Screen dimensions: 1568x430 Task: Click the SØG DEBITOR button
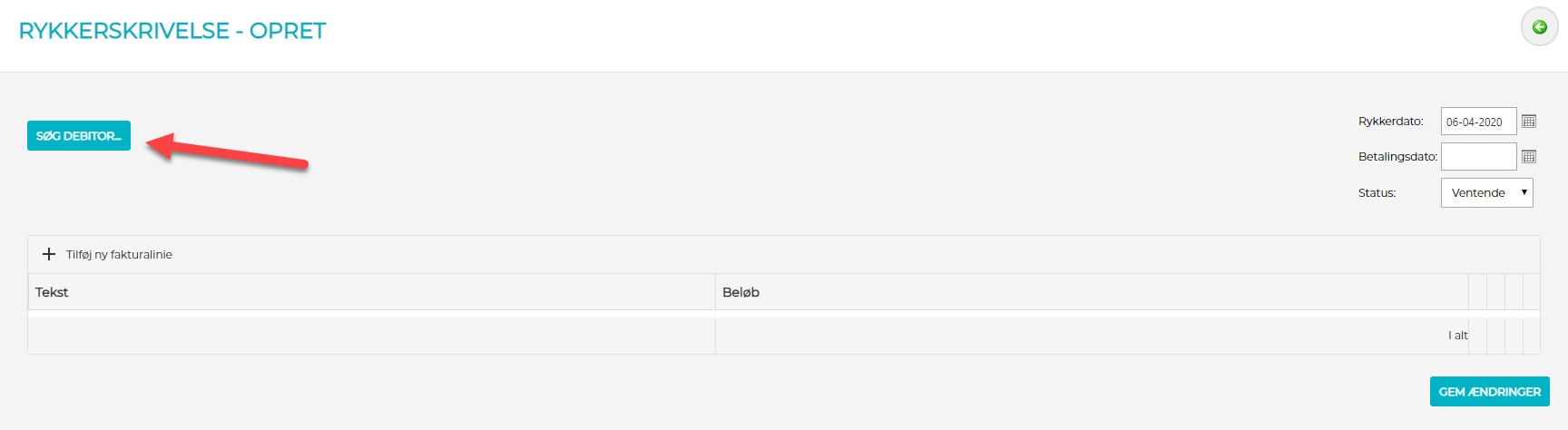click(79, 136)
